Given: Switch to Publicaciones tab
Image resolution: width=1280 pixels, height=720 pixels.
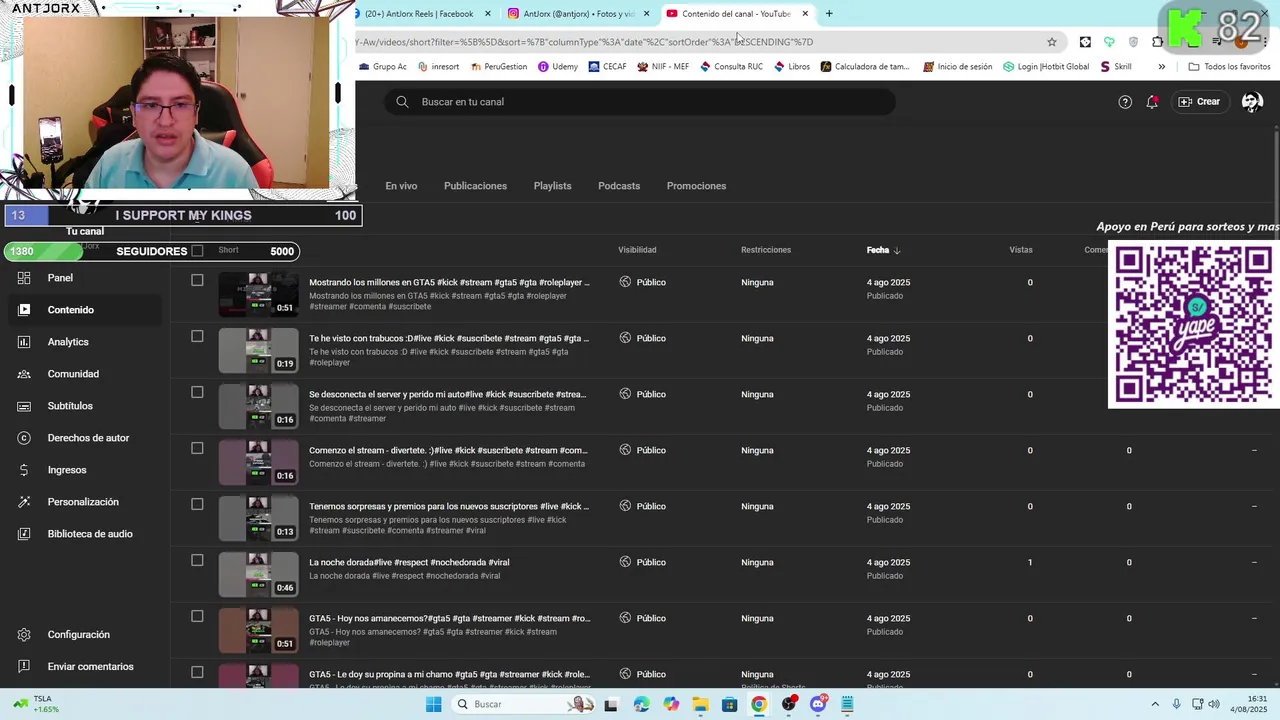Looking at the screenshot, I should 475,186.
